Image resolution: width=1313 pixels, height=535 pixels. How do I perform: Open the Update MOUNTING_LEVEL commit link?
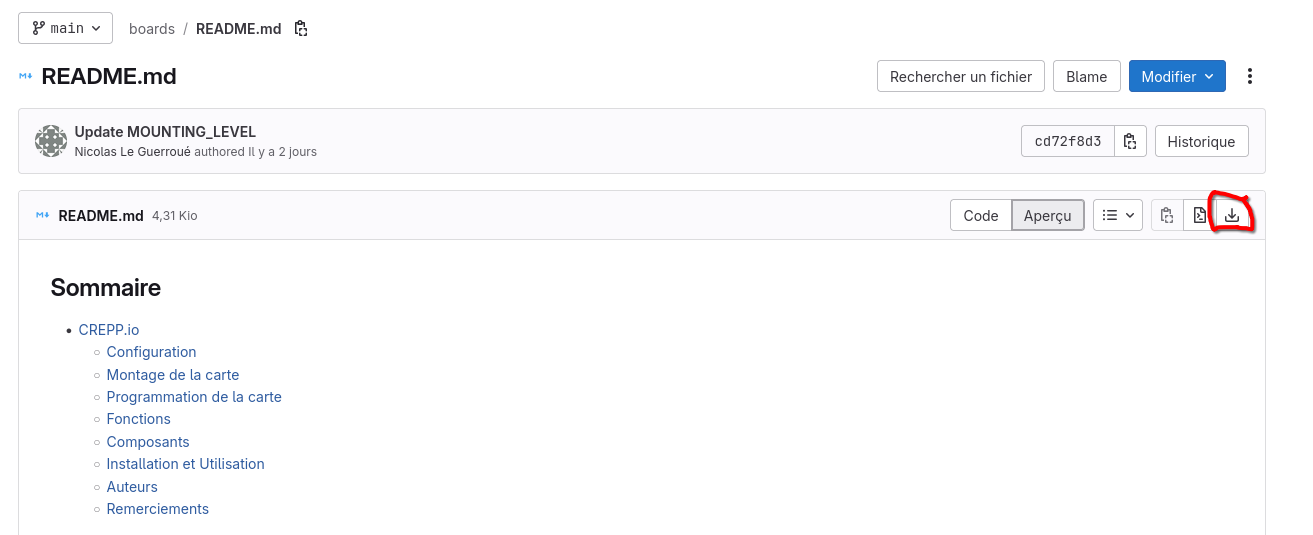pos(165,132)
